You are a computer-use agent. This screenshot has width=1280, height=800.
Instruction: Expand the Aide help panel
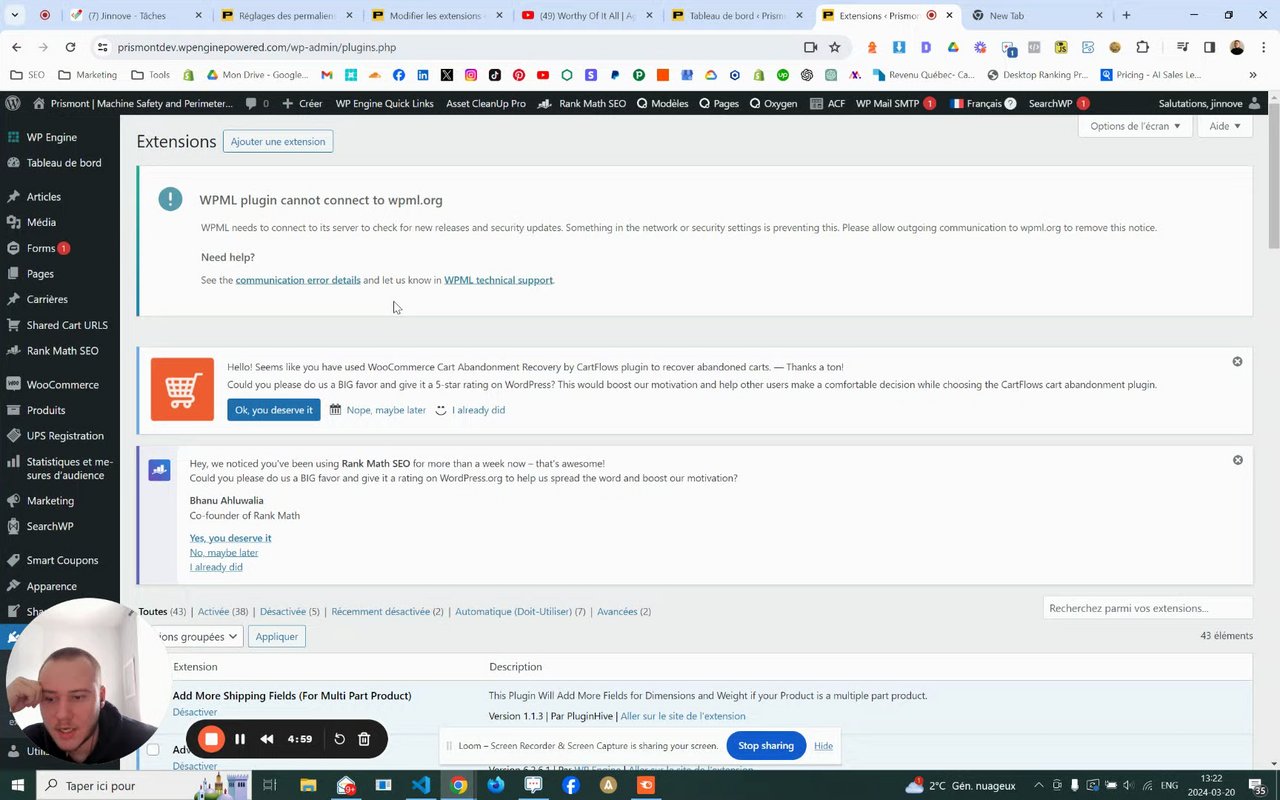(x=1225, y=126)
